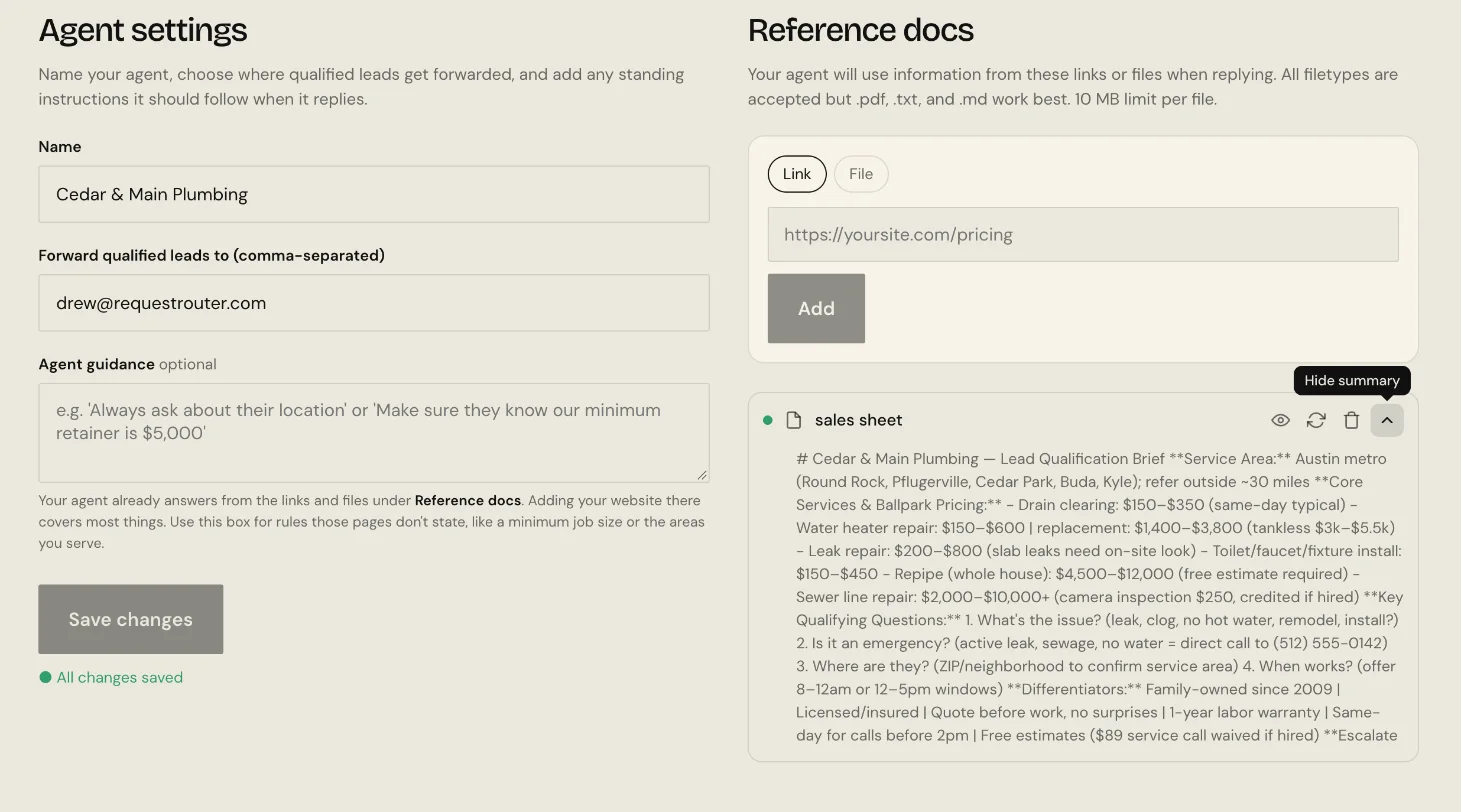This screenshot has width=1461, height=812.
Task: Collapse the sales sheet summary
Action: tap(1387, 421)
